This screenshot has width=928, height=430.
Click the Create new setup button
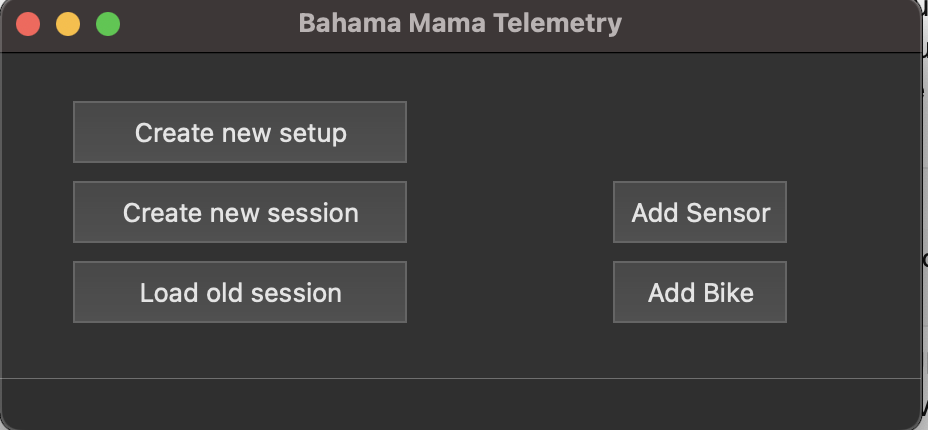coord(240,132)
